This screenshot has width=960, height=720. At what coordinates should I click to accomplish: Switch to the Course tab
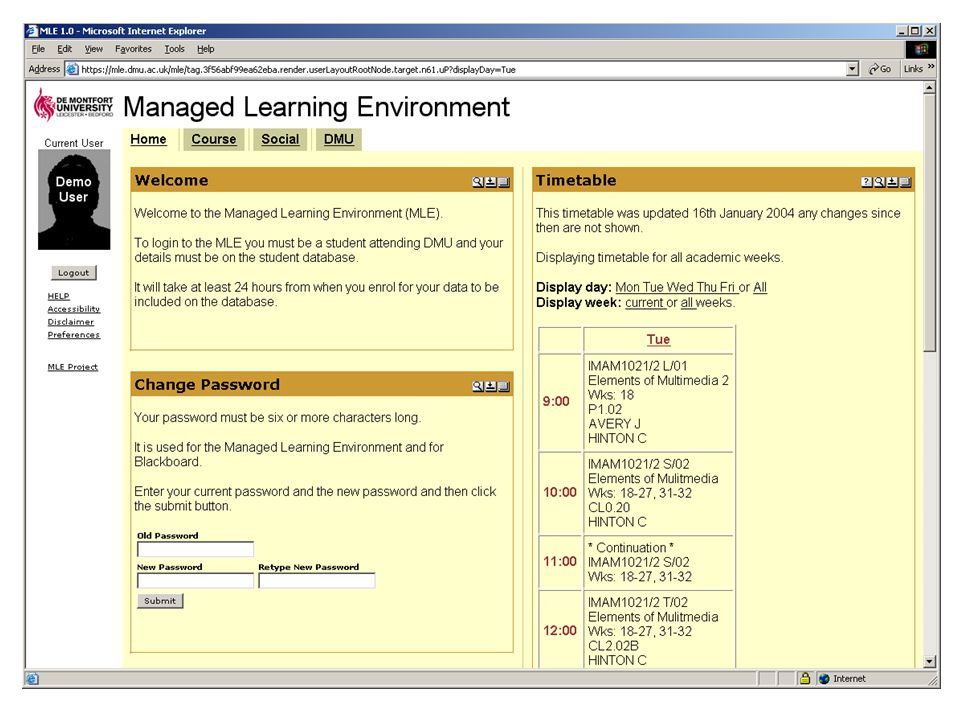[x=214, y=140]
